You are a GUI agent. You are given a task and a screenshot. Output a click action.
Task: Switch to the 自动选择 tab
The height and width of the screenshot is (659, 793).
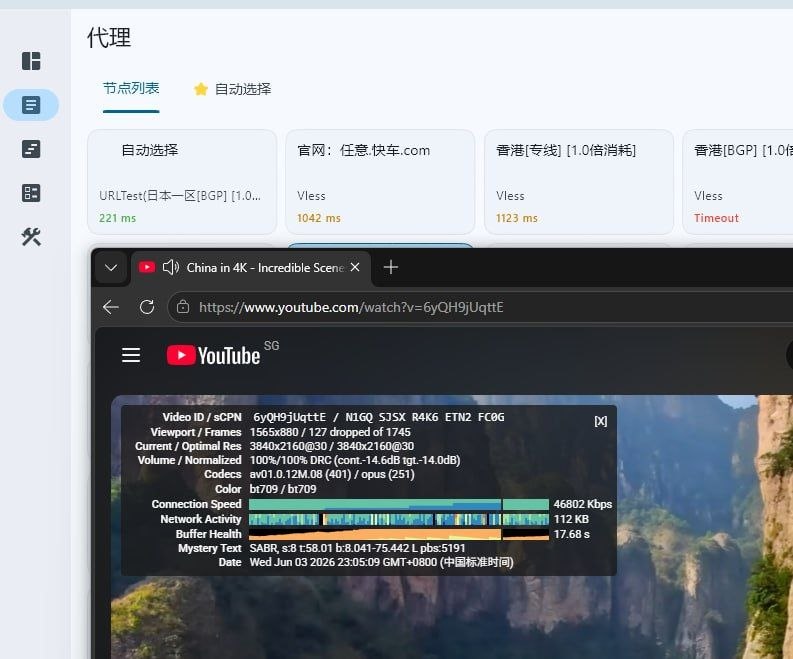tap(243, 89)
